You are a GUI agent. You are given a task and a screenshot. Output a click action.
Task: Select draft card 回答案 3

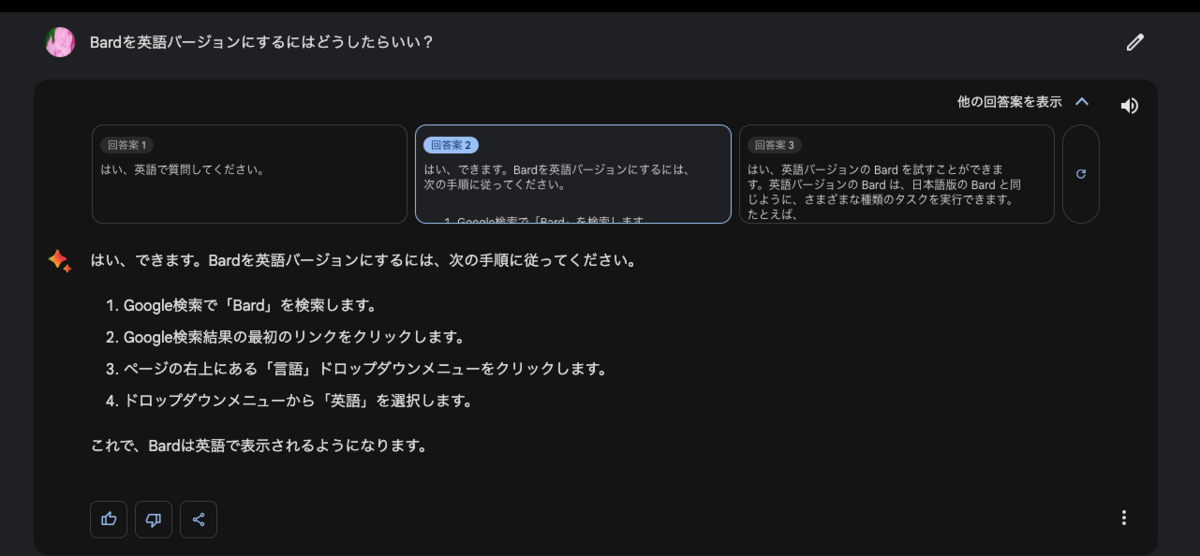(x=897, y=174)
